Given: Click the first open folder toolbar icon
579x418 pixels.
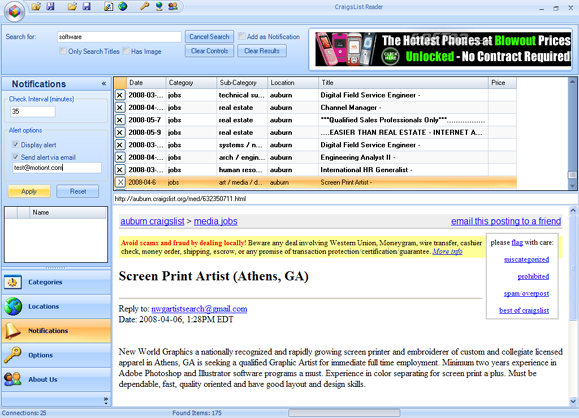Looking at the screenshot, I should 36,6.
